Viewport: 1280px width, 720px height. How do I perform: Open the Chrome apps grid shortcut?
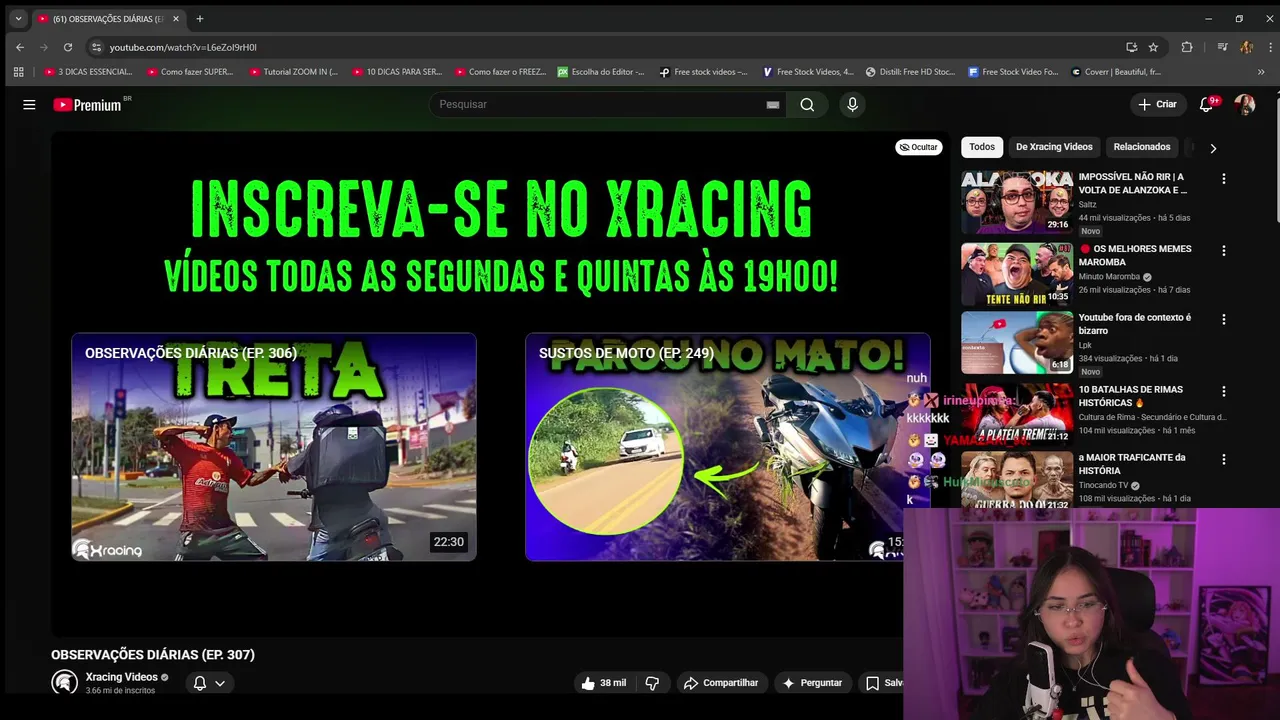tap(18, 72)
